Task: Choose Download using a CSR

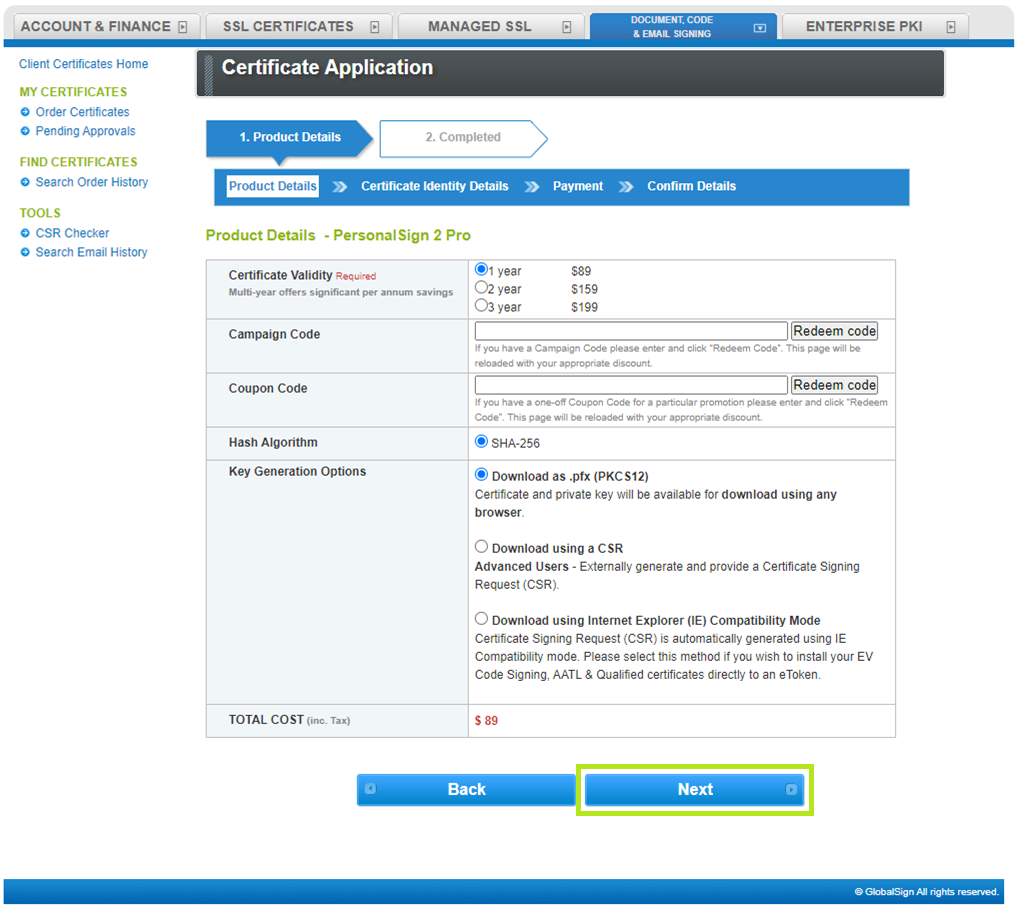Action: tap(482, 546)
